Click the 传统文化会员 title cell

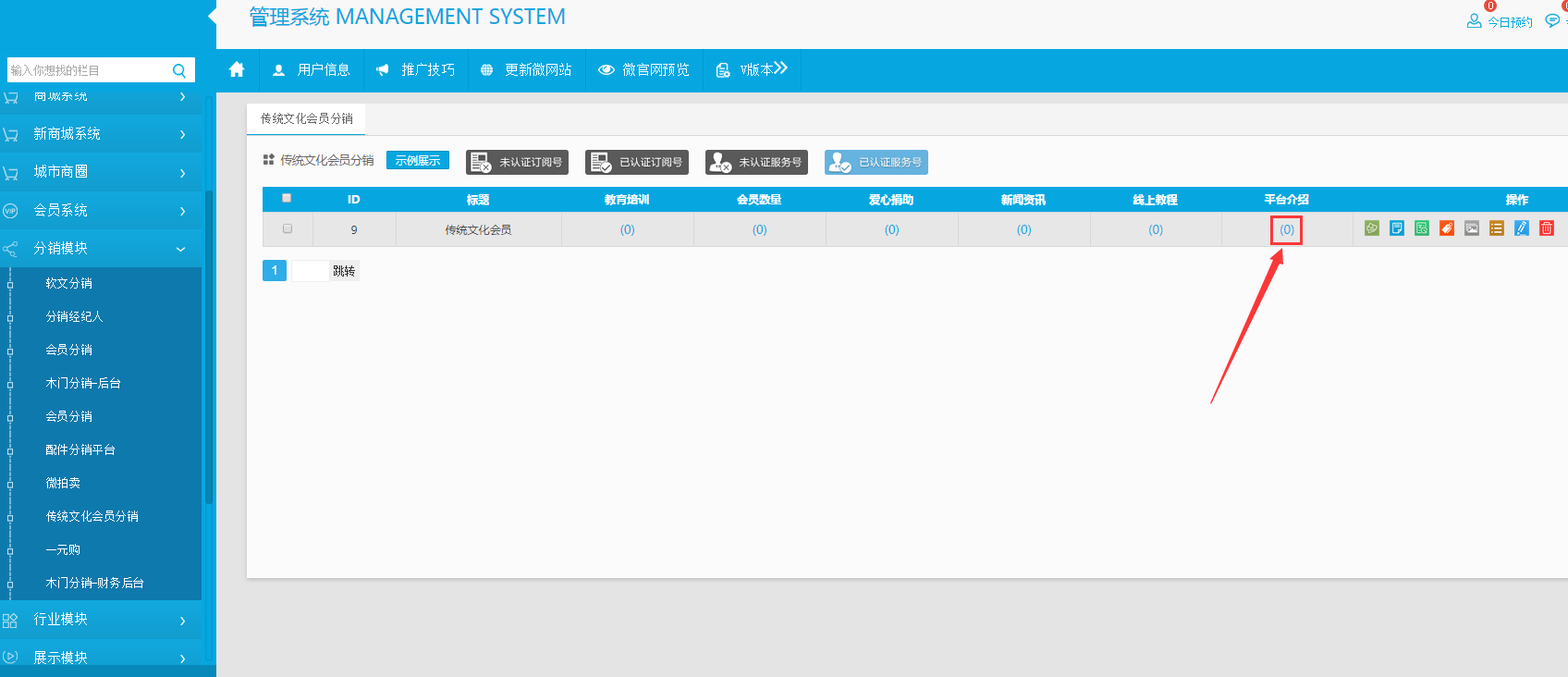tap(478, 229)
